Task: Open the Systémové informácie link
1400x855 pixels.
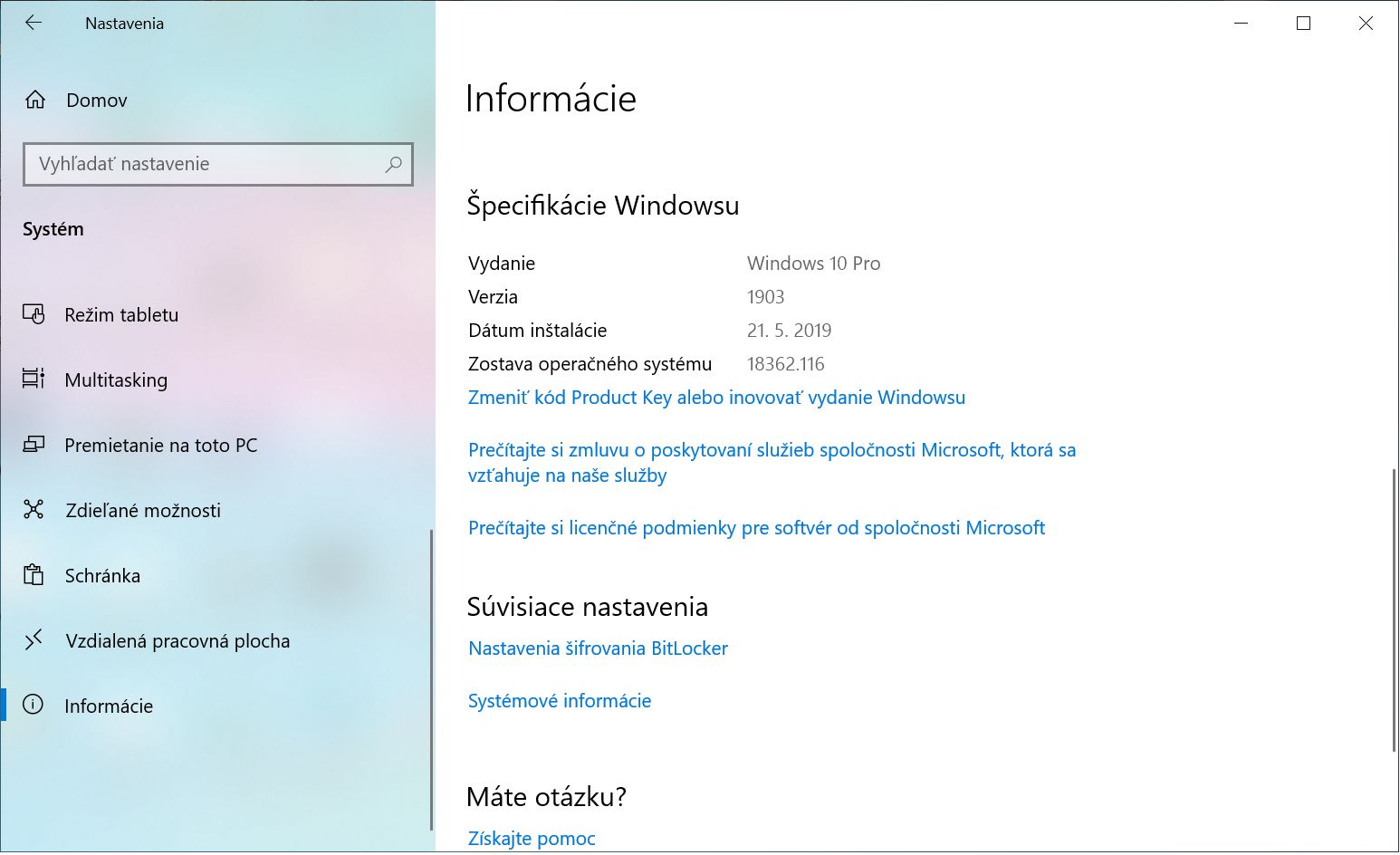Action: tap(560, 701)
